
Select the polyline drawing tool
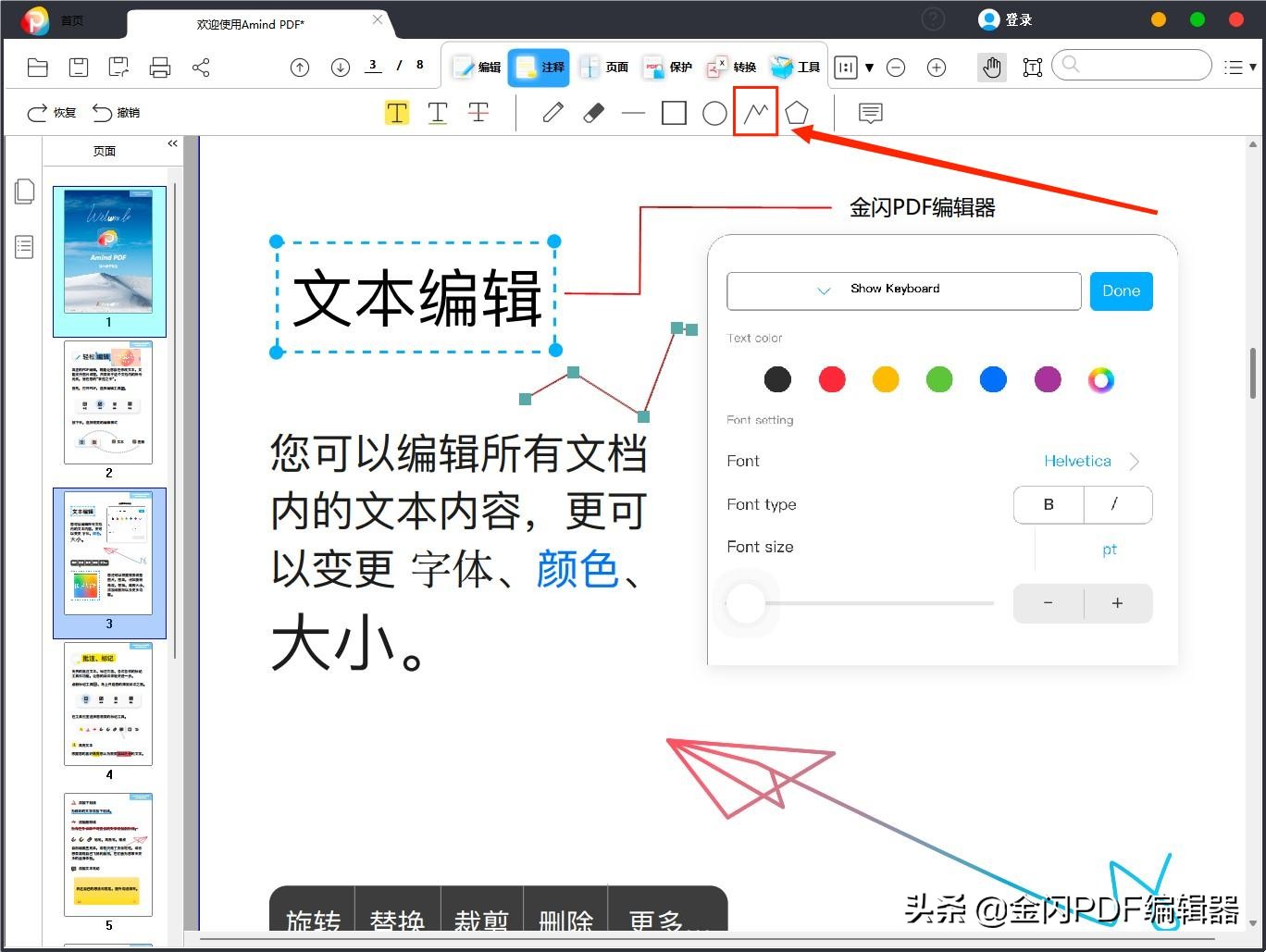tap(756, 112)
